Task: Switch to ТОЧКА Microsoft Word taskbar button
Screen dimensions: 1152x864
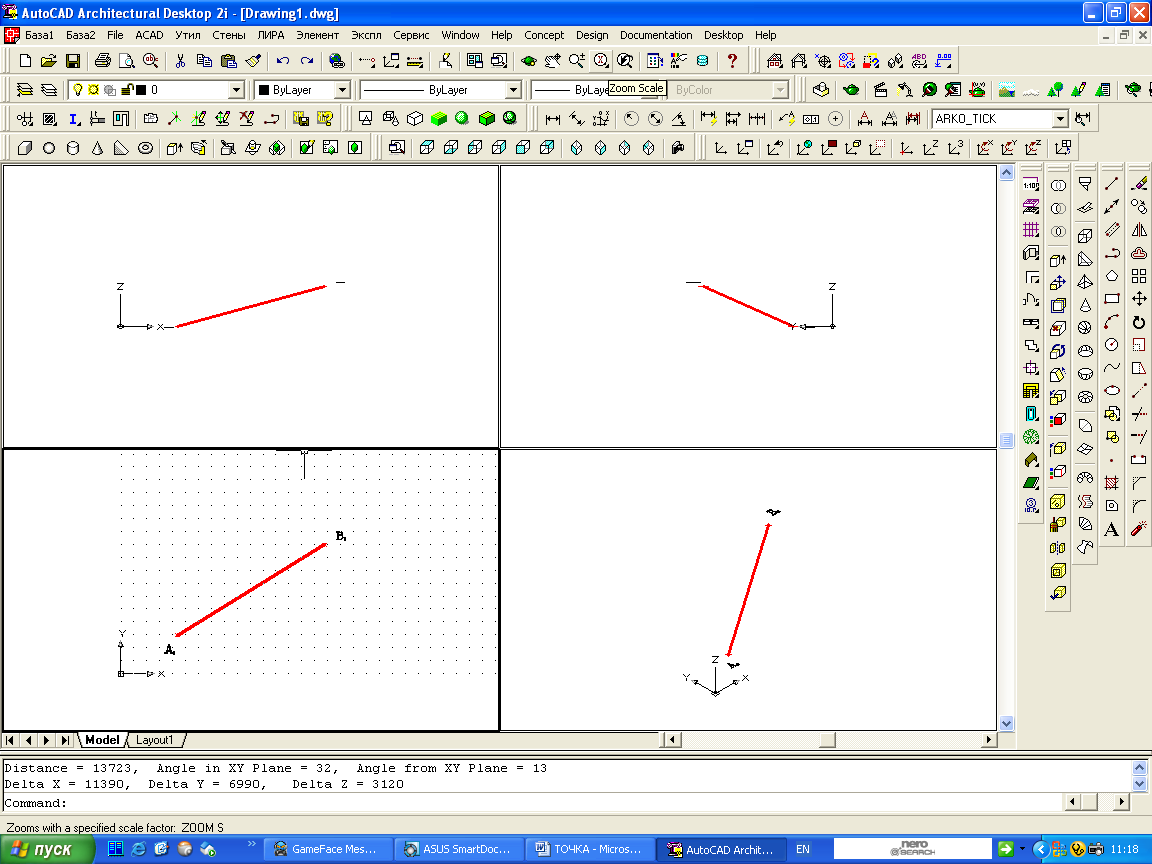Action: [589, 849]
